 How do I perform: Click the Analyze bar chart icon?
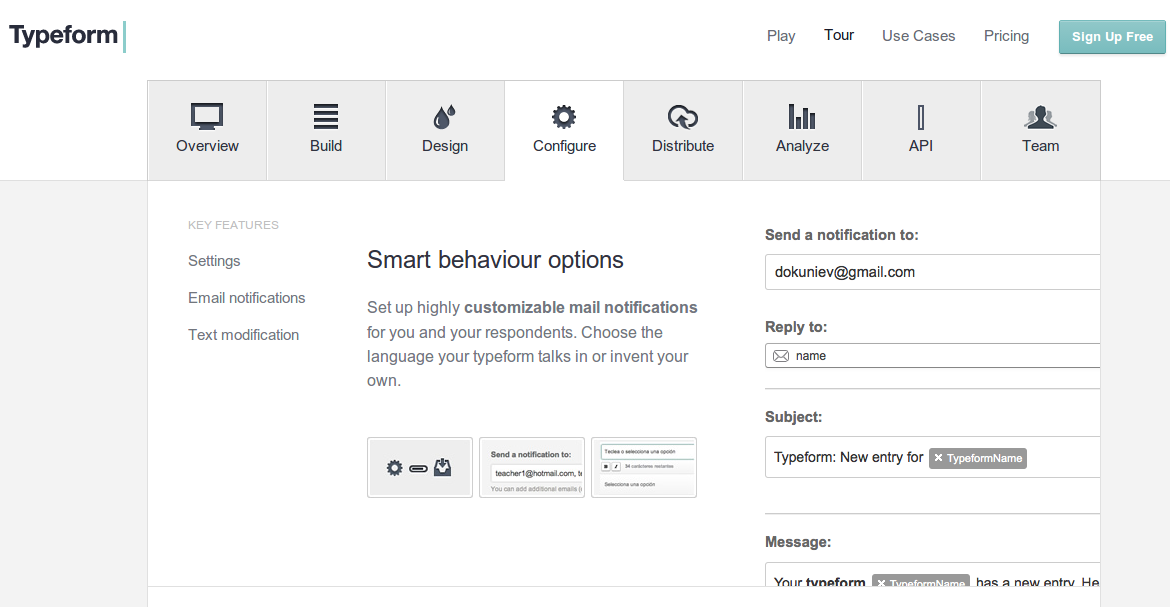[802, 116]
